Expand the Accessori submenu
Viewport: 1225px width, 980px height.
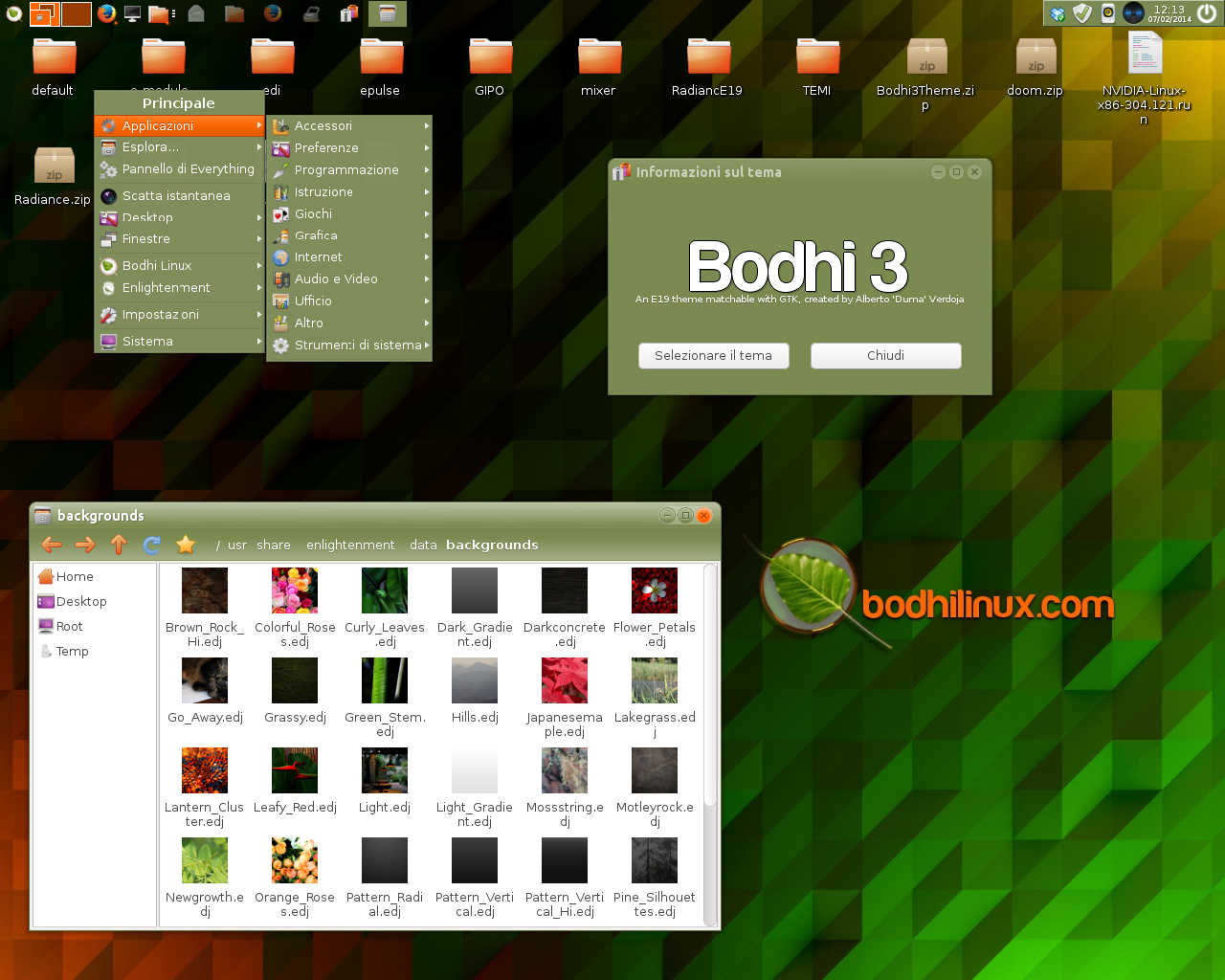point(349,125)
